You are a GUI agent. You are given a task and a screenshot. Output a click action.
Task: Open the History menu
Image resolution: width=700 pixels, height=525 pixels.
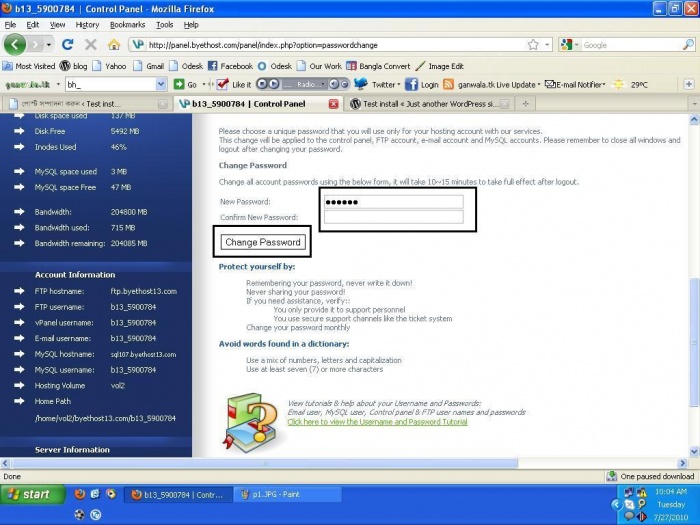pos(87,25)
